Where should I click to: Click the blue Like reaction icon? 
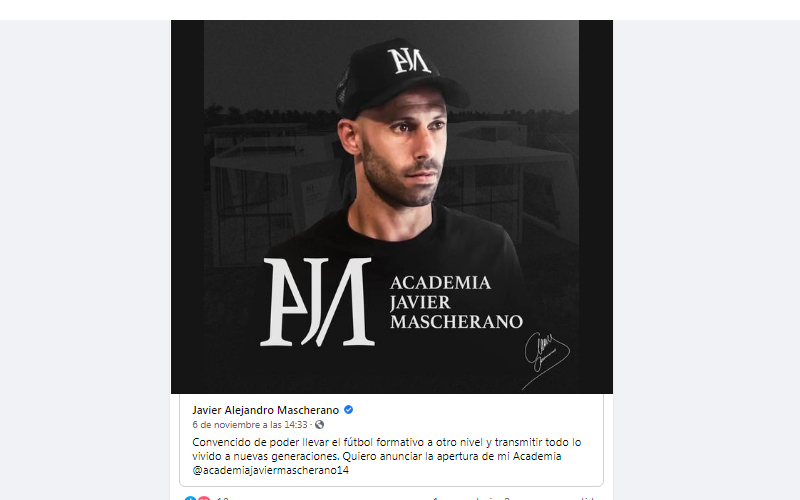[x=190, y=498]
